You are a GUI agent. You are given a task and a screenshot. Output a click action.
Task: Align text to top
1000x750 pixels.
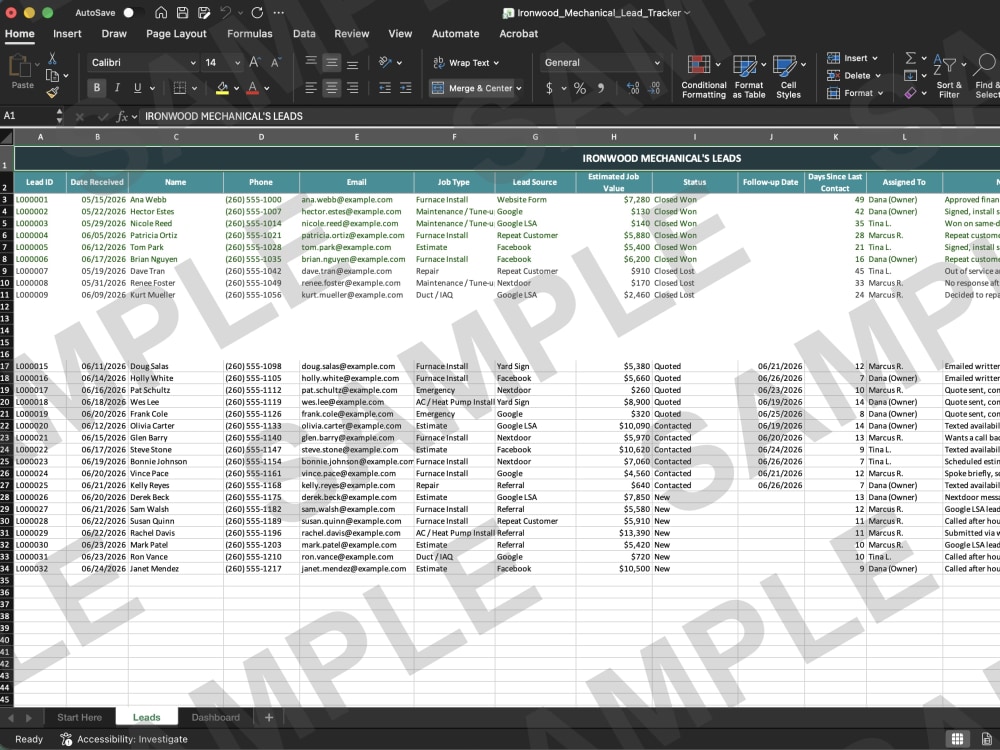311,62
